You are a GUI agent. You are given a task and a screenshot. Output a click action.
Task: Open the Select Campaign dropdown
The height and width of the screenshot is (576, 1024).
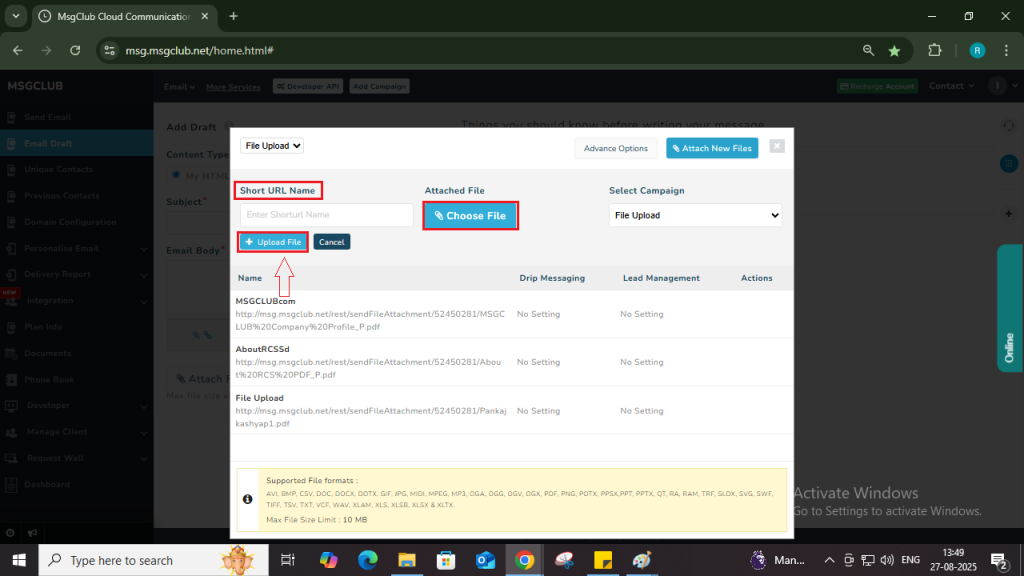point(695,215)
